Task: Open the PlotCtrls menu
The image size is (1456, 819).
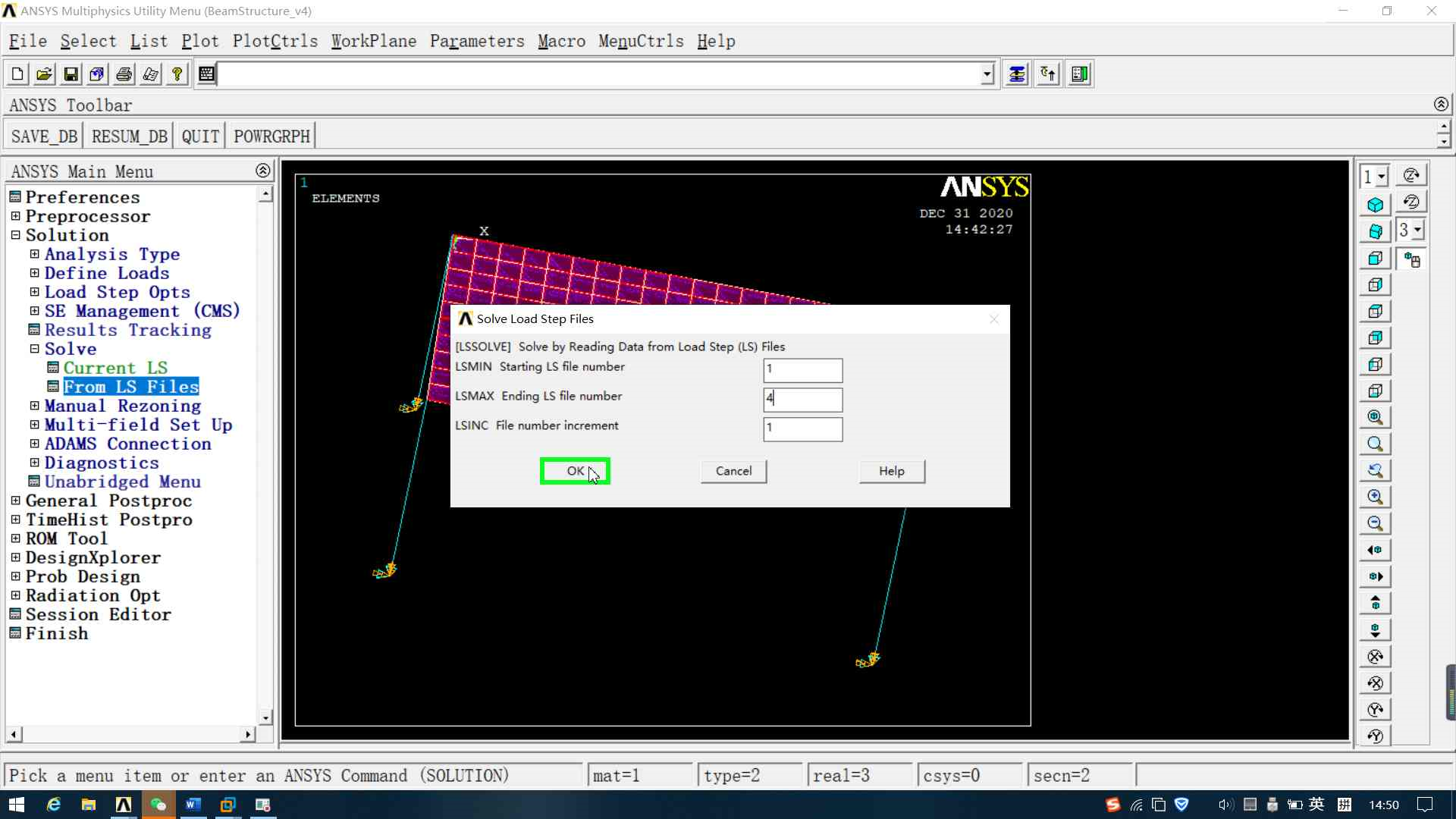Action: [x=275, y=41]
